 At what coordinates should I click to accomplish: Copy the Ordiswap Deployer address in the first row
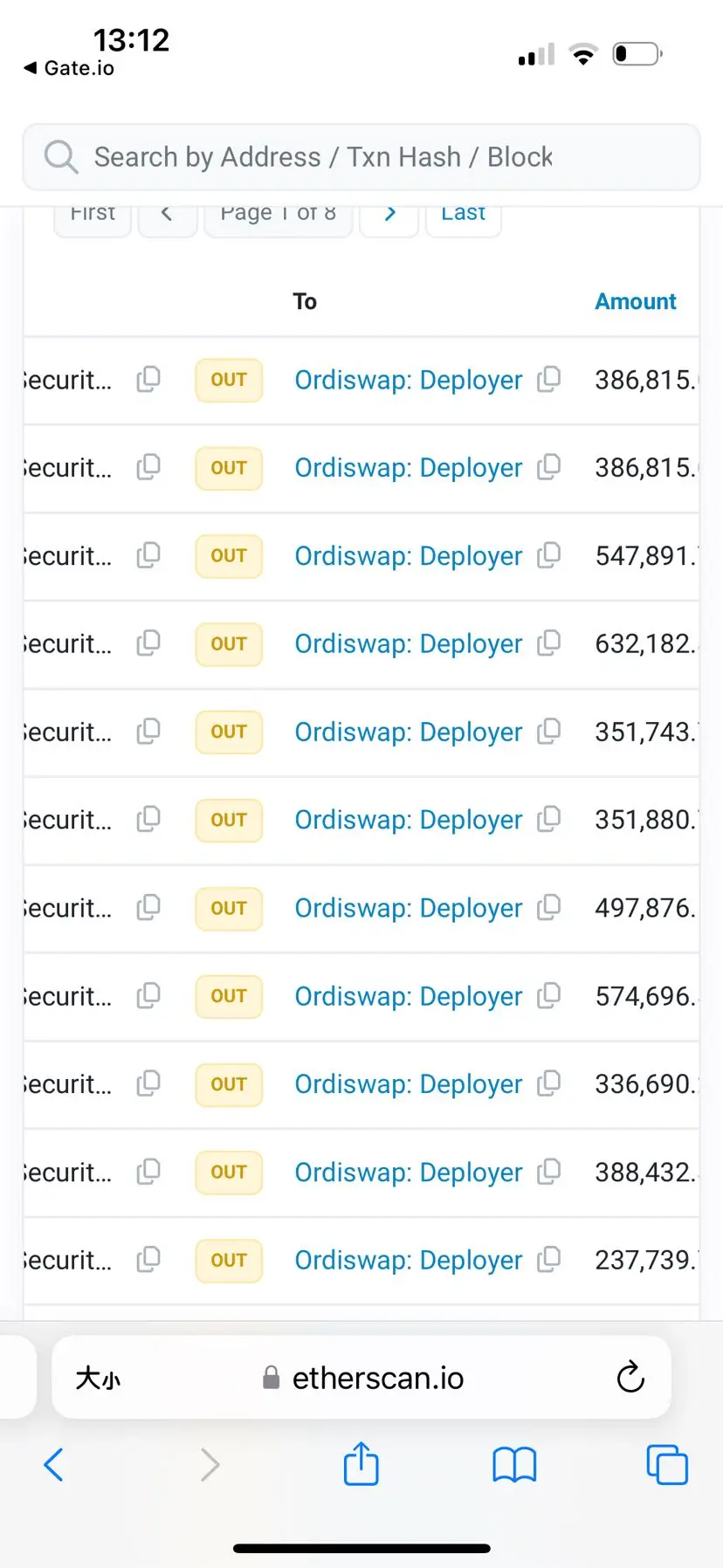tap(548, 380)
